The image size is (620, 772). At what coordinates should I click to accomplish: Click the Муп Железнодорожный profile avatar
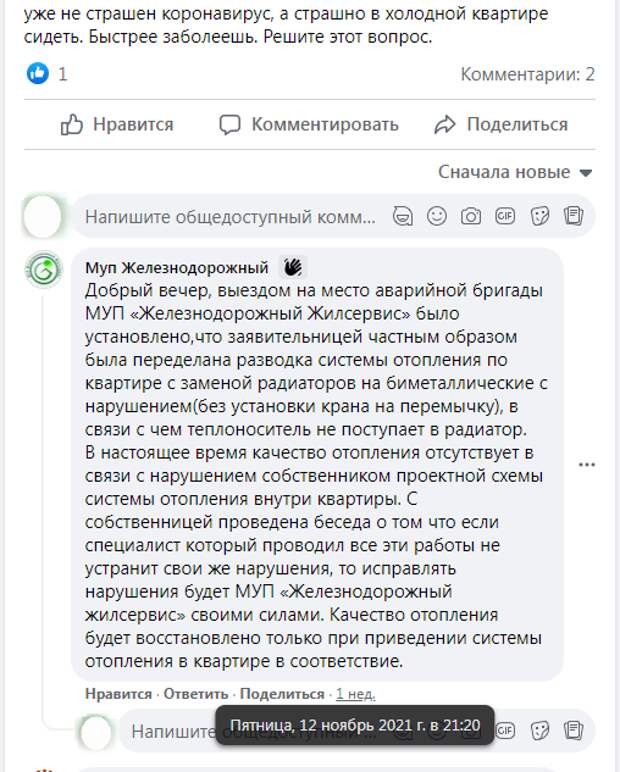[x=43, y=269]
